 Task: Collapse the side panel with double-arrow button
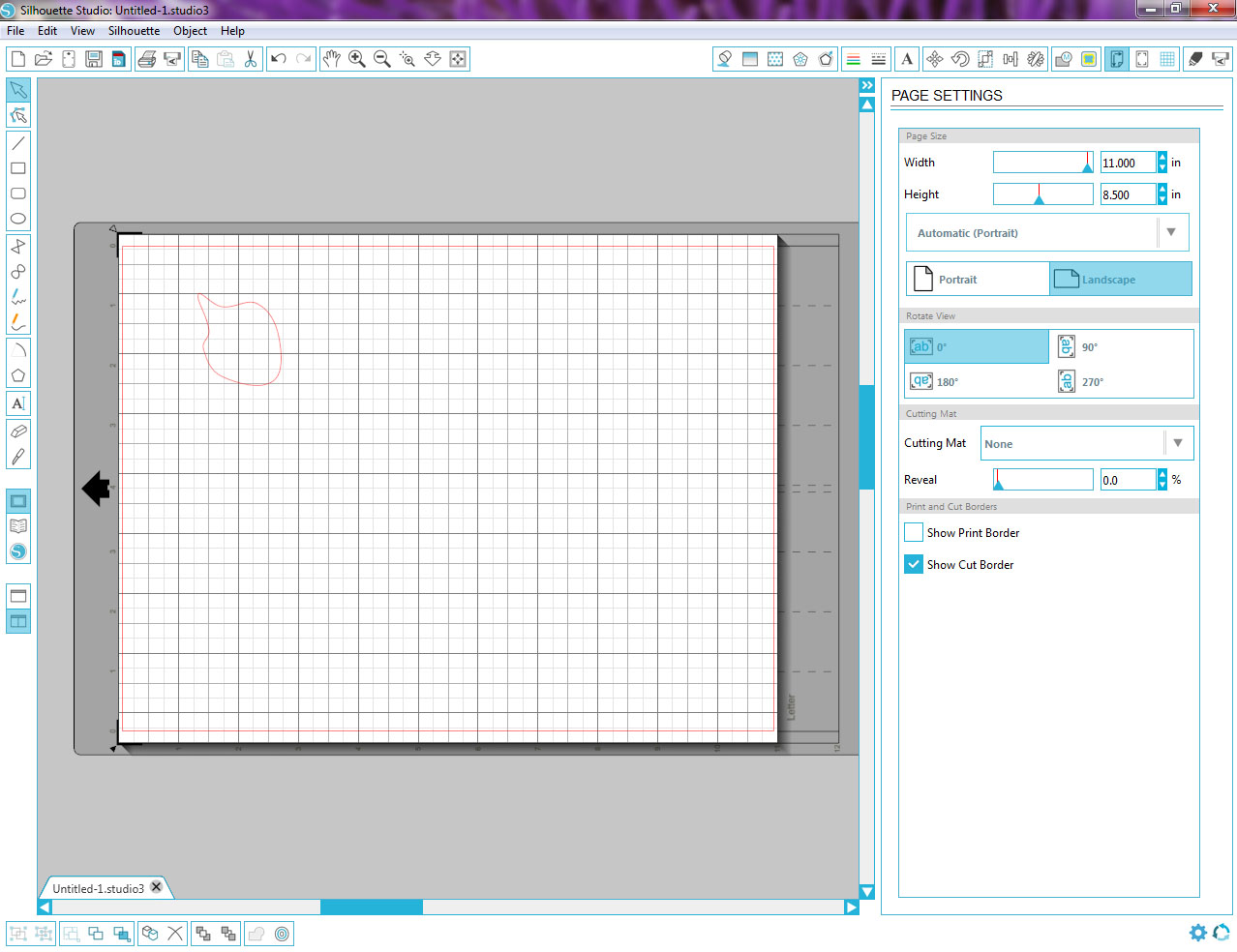pyautogui.click(x=867, y=86)
